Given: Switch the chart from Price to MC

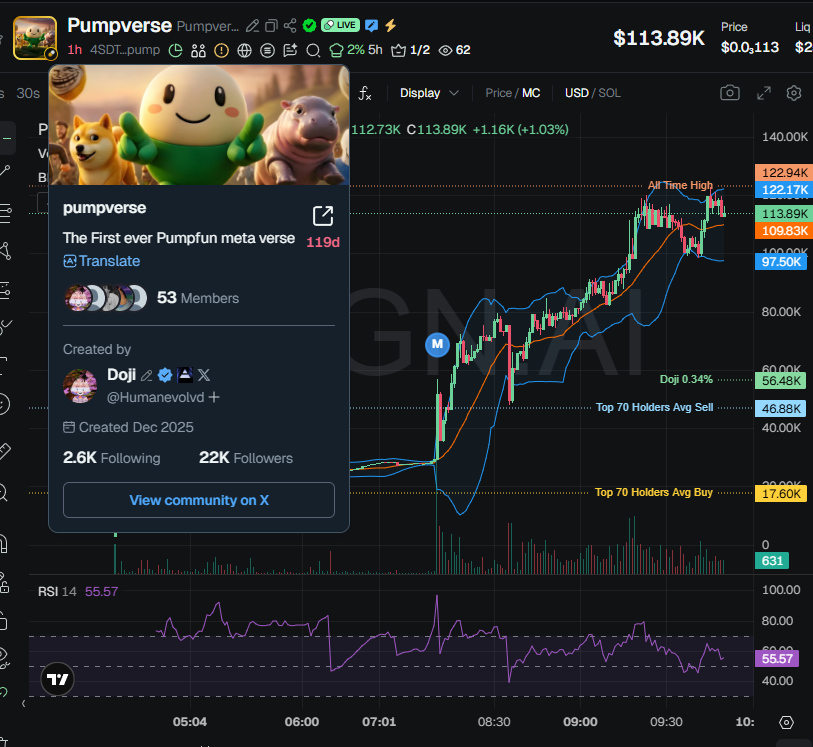Looking at the screenshot, I should coord(531,92).
